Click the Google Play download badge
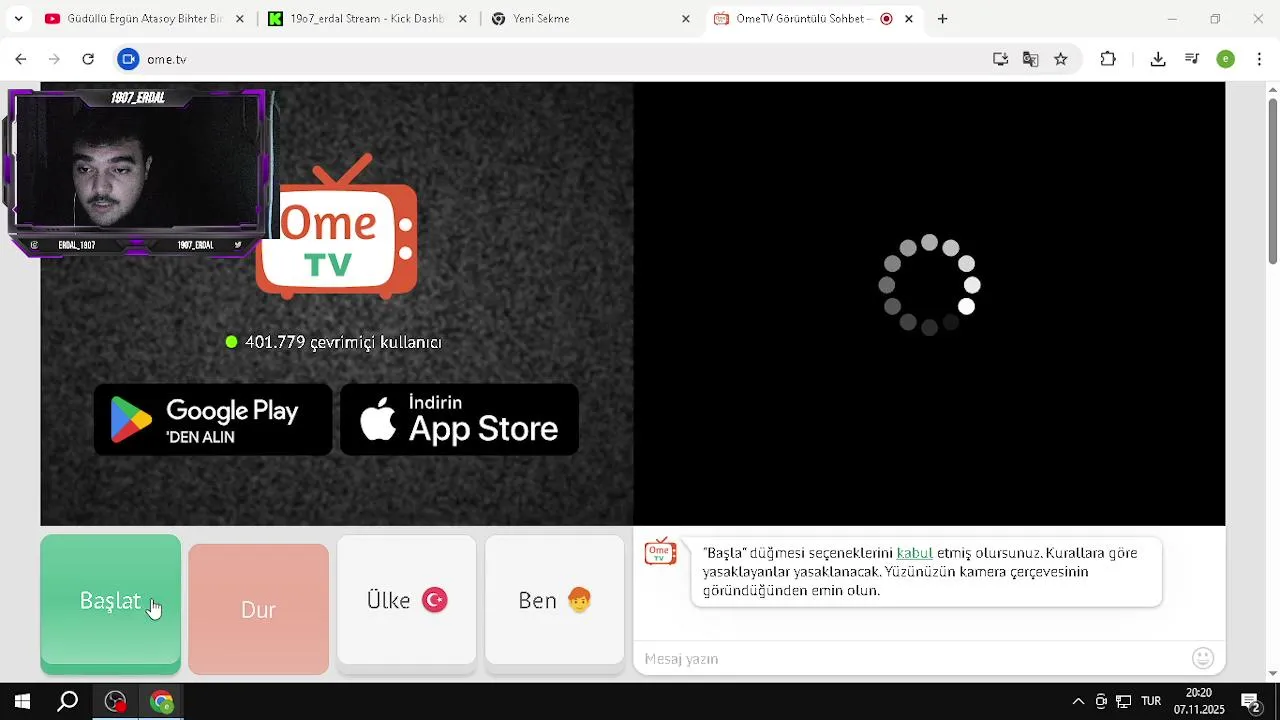Screen dimensions: 1280x720 tap(213, 420)
